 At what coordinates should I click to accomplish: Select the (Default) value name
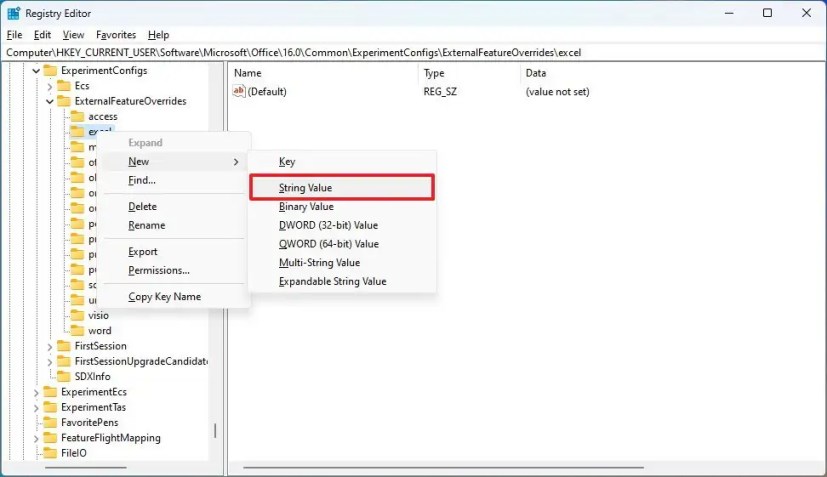267,92
